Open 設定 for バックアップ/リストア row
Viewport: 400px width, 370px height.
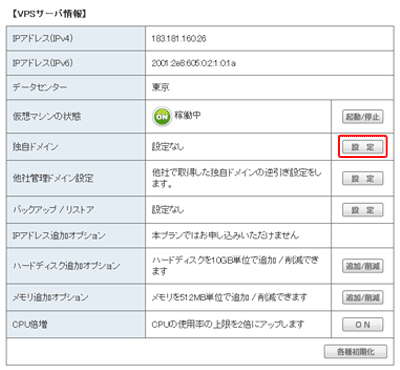point(363,210)
